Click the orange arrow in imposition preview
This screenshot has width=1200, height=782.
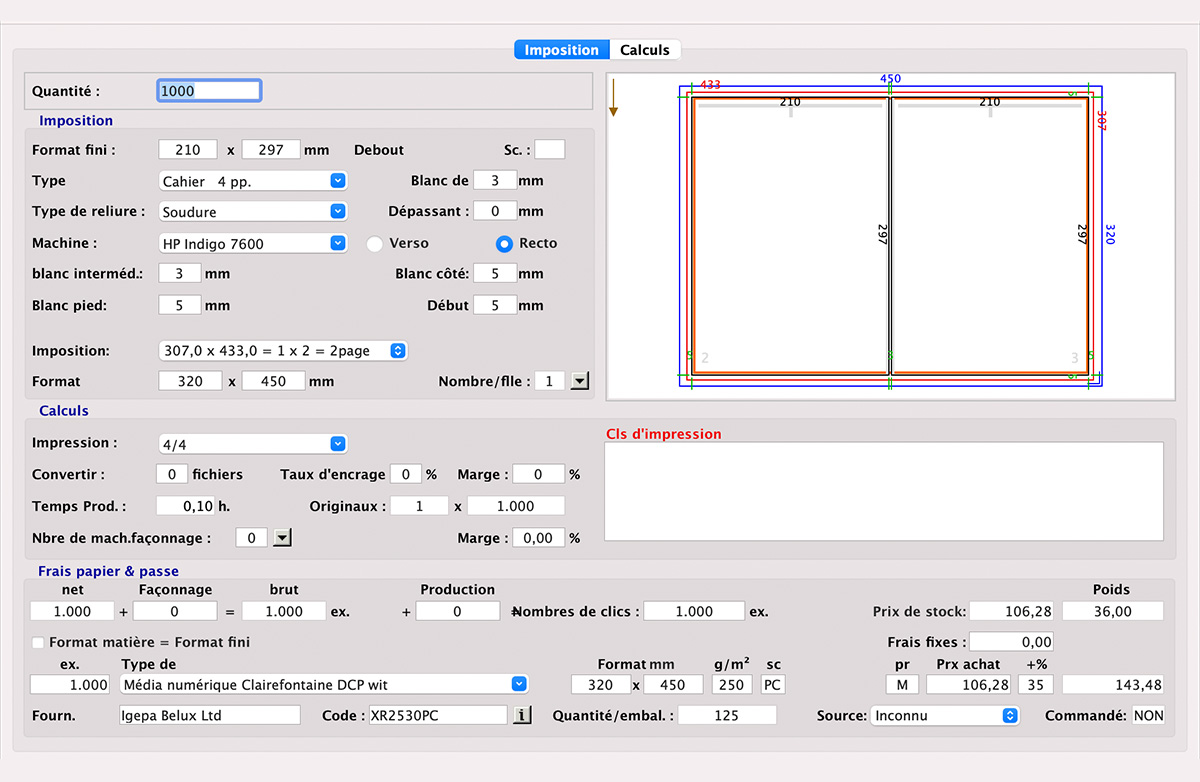tap(614, 98)
